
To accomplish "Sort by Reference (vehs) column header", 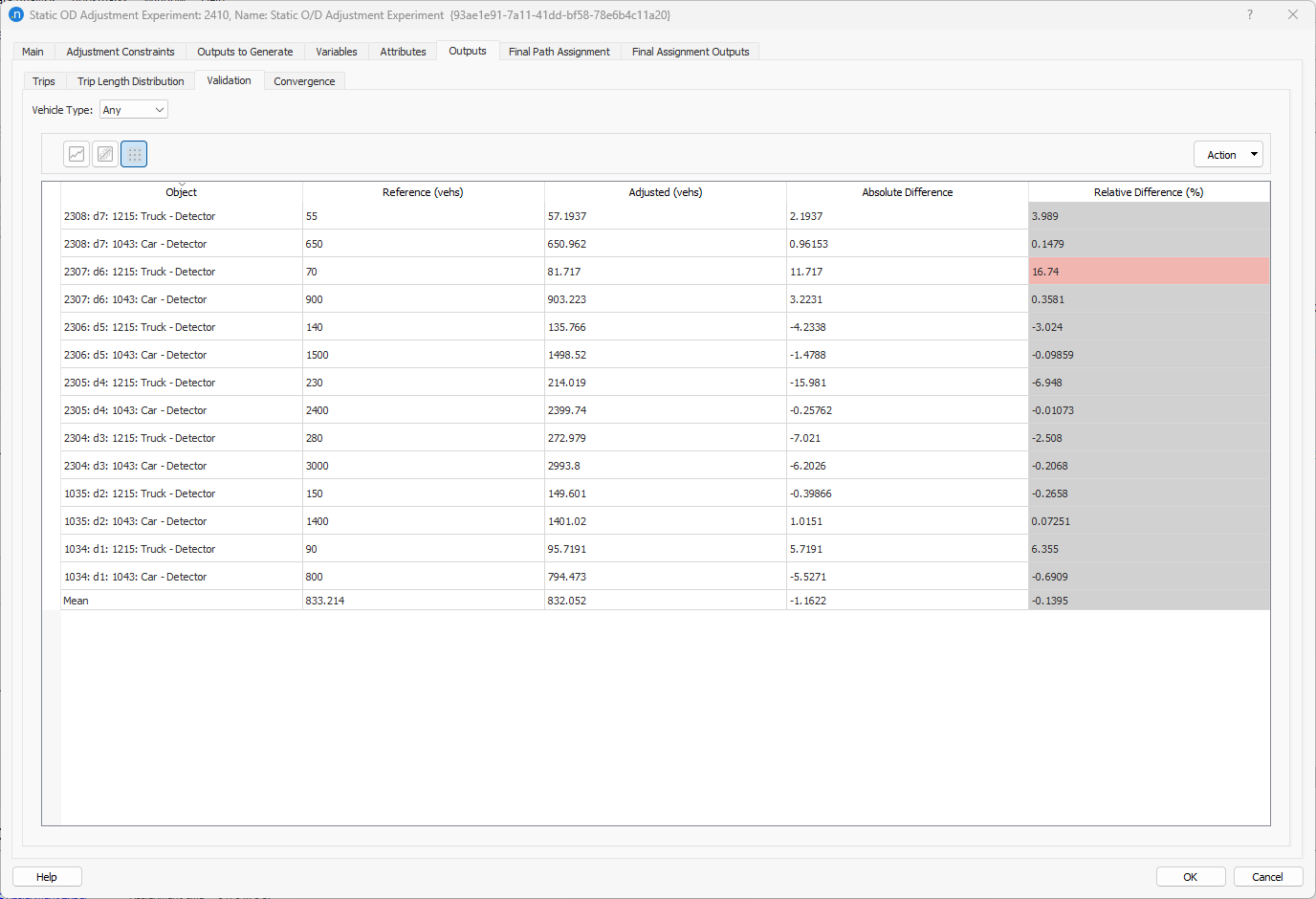I will pos(424,192).
